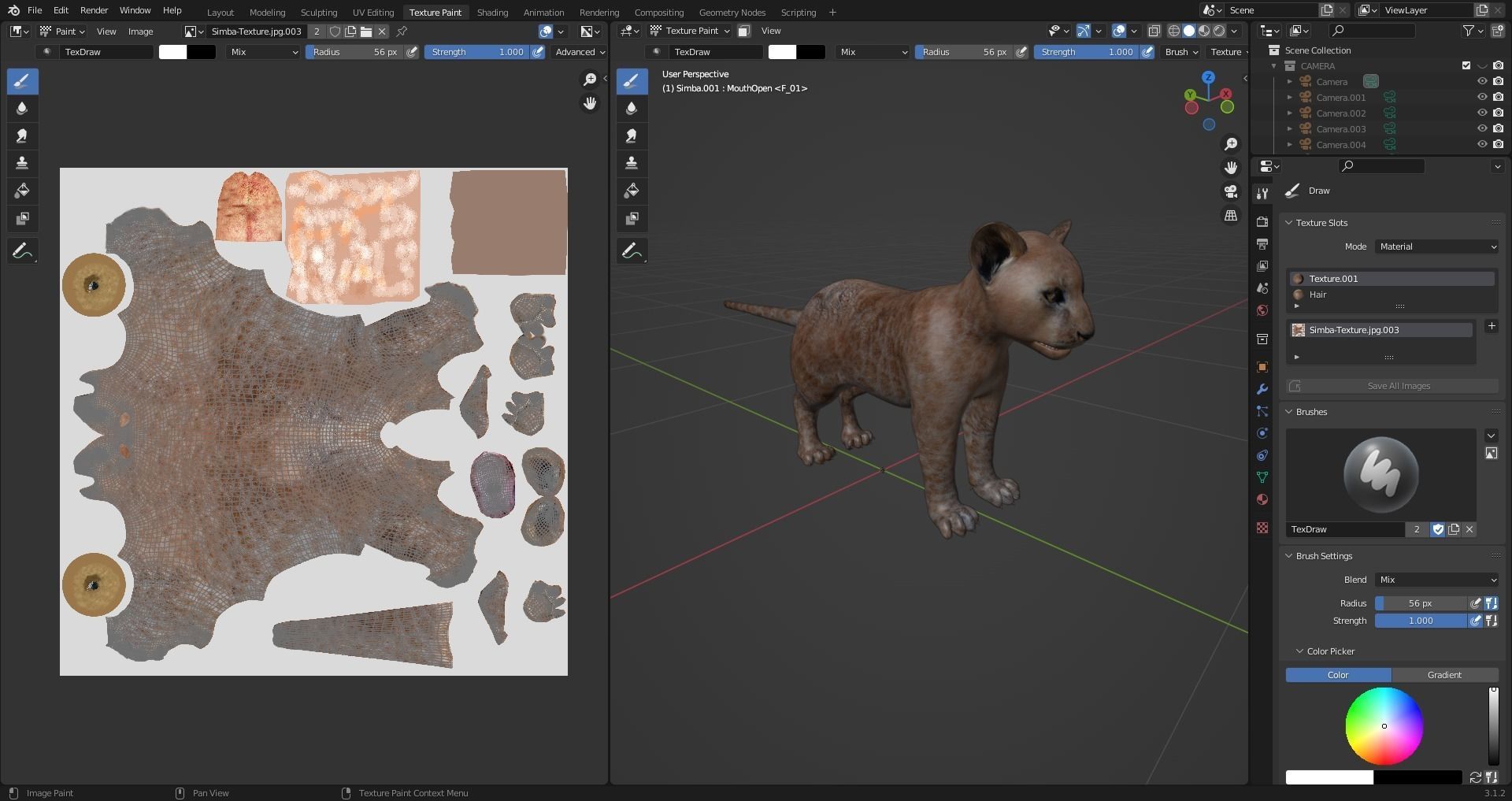
Task: Collapse the Color Picker panel
Action: [1300, 651]
